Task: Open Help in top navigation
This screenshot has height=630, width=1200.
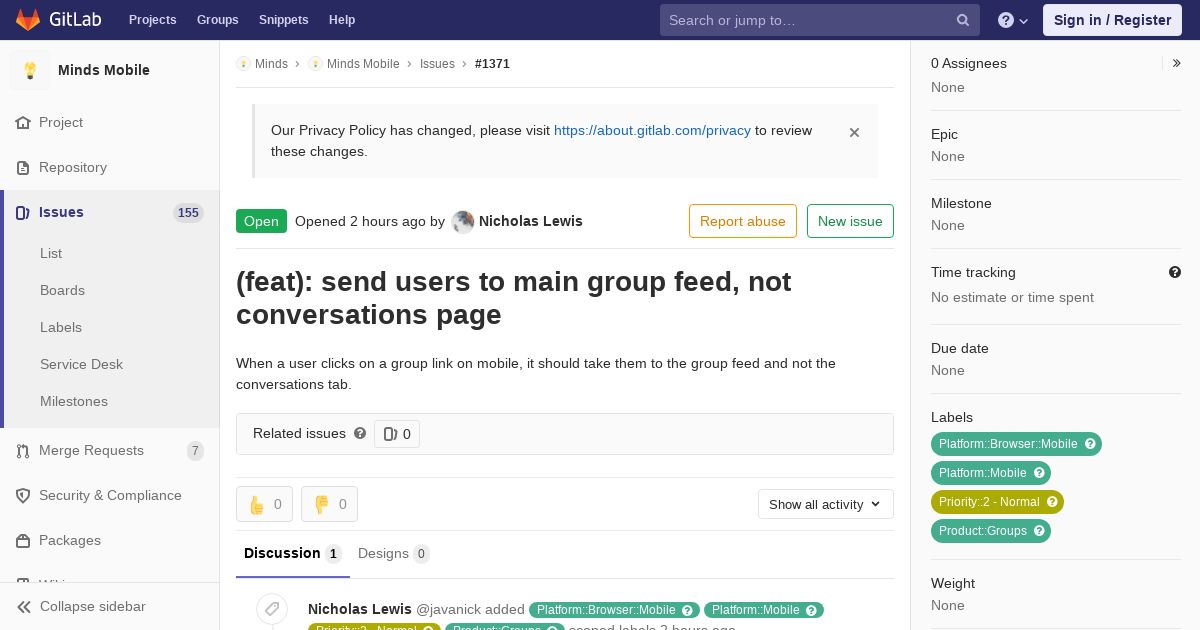Action: (342, 20)
